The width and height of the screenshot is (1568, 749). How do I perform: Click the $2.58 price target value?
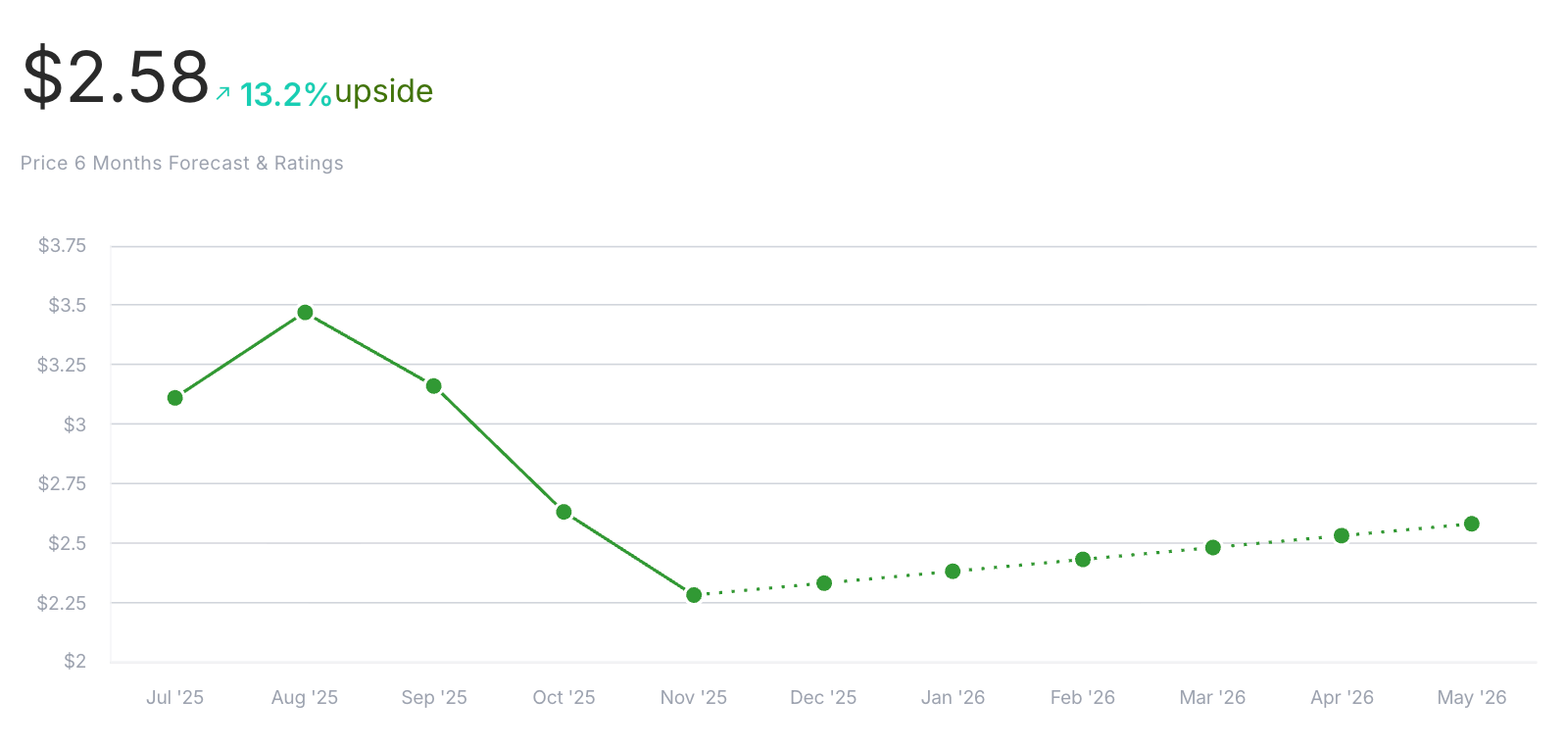tap(116, 76)
